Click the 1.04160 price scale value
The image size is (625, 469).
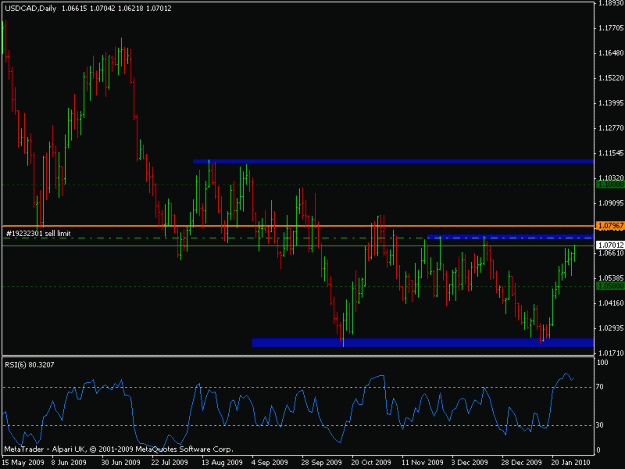coord(611,303)
